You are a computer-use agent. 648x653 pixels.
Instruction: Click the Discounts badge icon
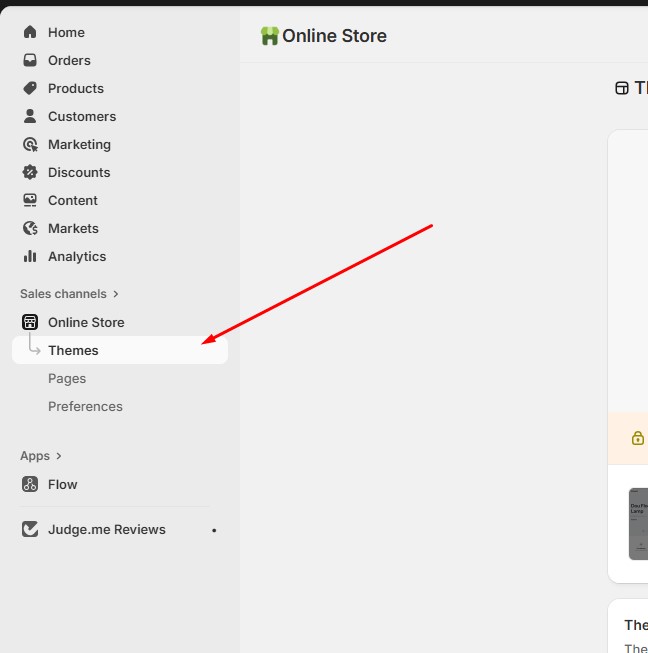click(30, 172)
